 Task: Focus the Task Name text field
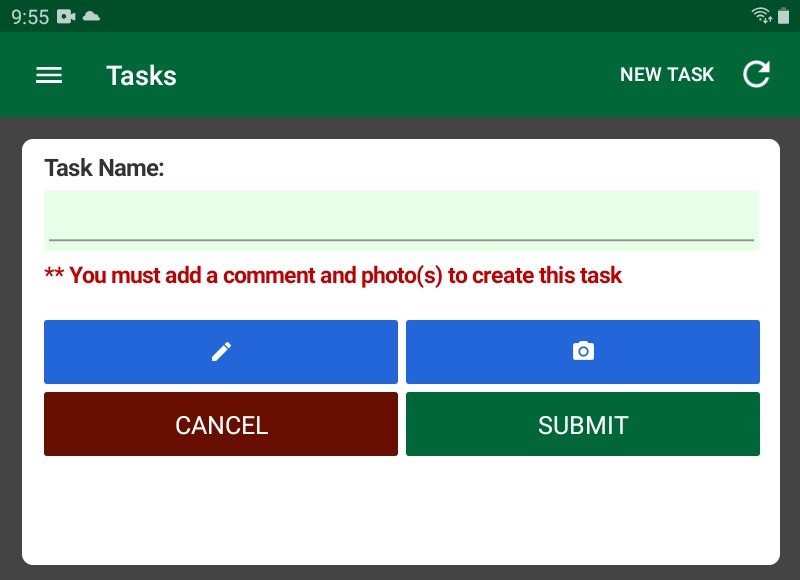401,220
